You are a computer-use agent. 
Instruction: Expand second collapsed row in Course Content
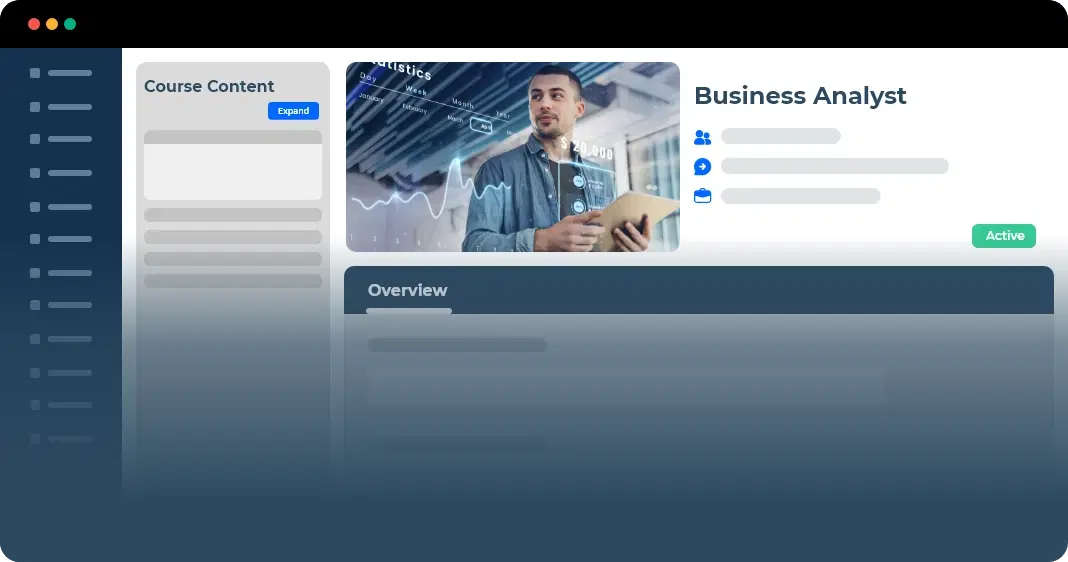232,237
